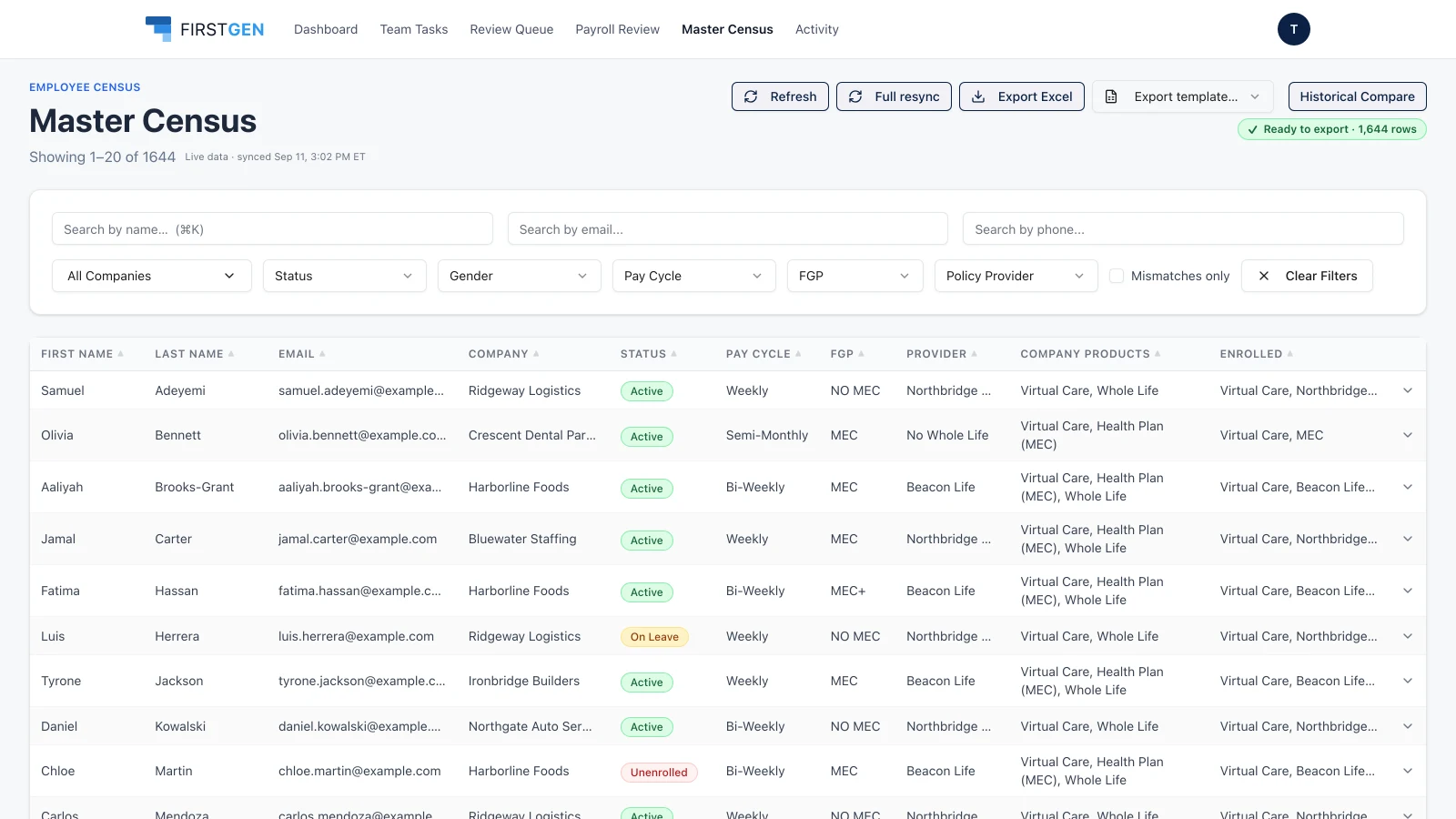Click Unenrolled status badge for Chloe Martin
The height and width of the screenshot is (819, 1456).
click(x=659, y=773)
